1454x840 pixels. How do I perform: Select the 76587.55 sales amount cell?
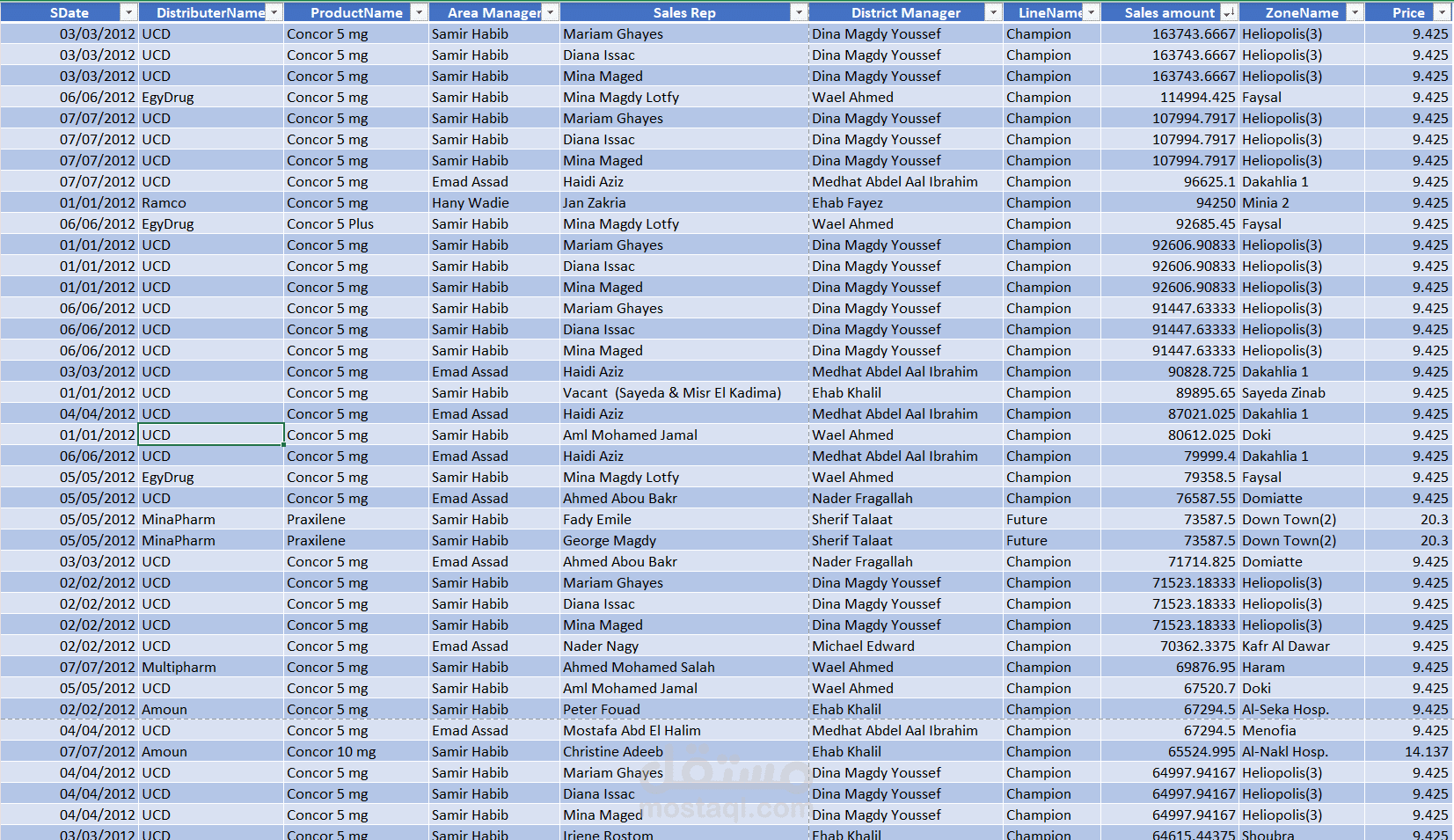coord(1170,498)
